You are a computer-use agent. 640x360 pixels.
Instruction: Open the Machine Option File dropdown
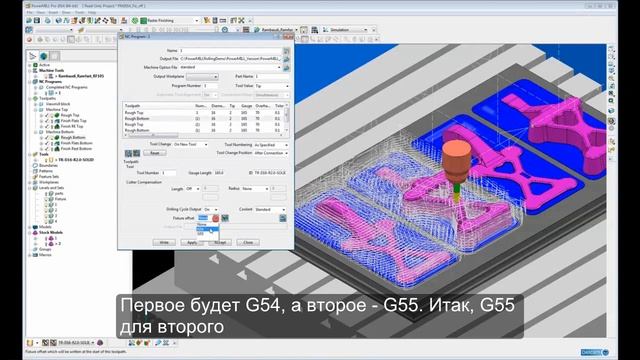231,67
